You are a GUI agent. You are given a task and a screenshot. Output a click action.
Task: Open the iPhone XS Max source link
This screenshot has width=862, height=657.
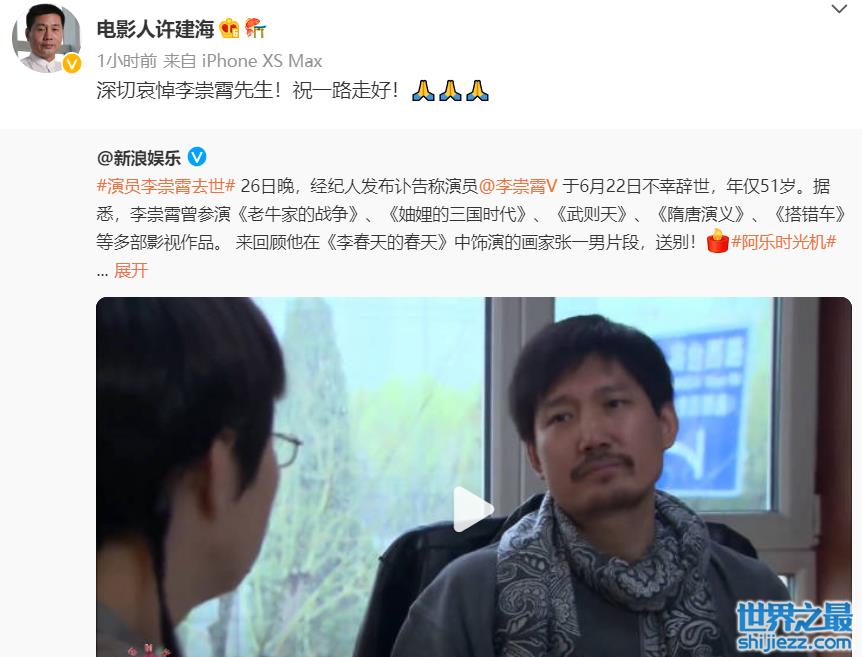tap(262, 60)
